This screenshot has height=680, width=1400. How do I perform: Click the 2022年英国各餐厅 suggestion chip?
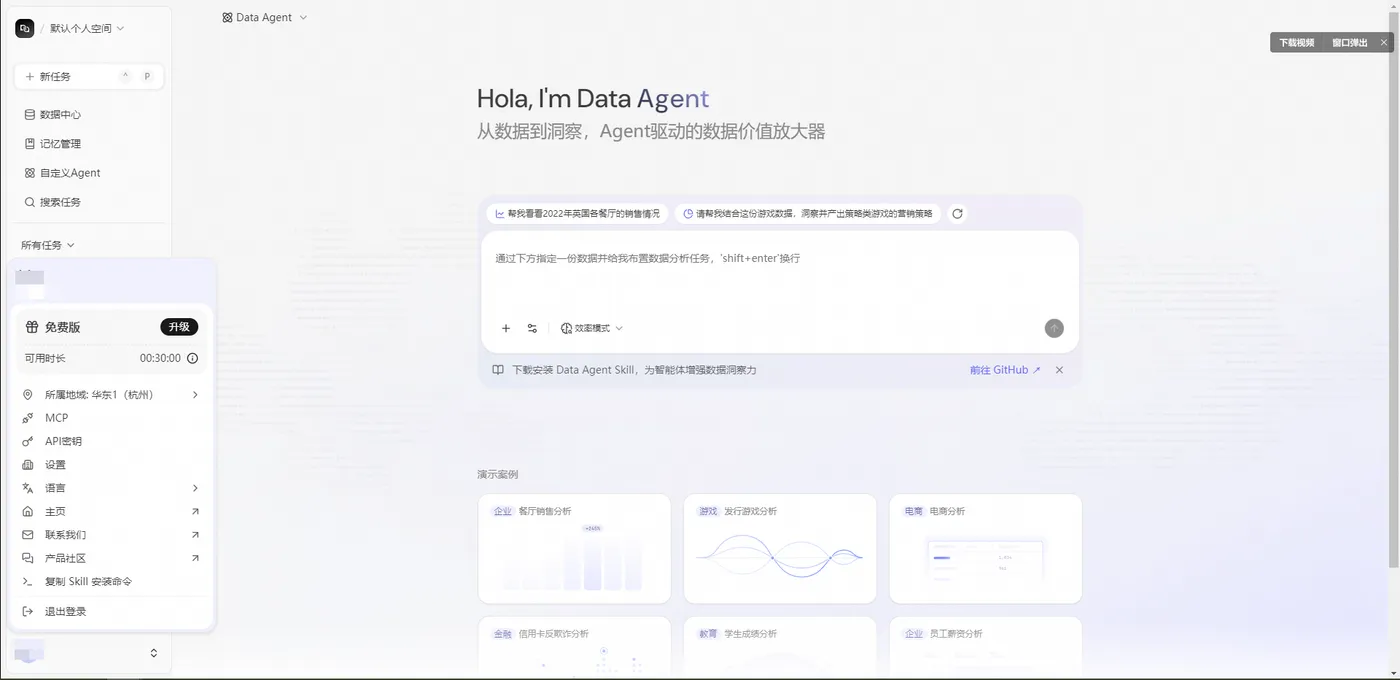(577, 214)
